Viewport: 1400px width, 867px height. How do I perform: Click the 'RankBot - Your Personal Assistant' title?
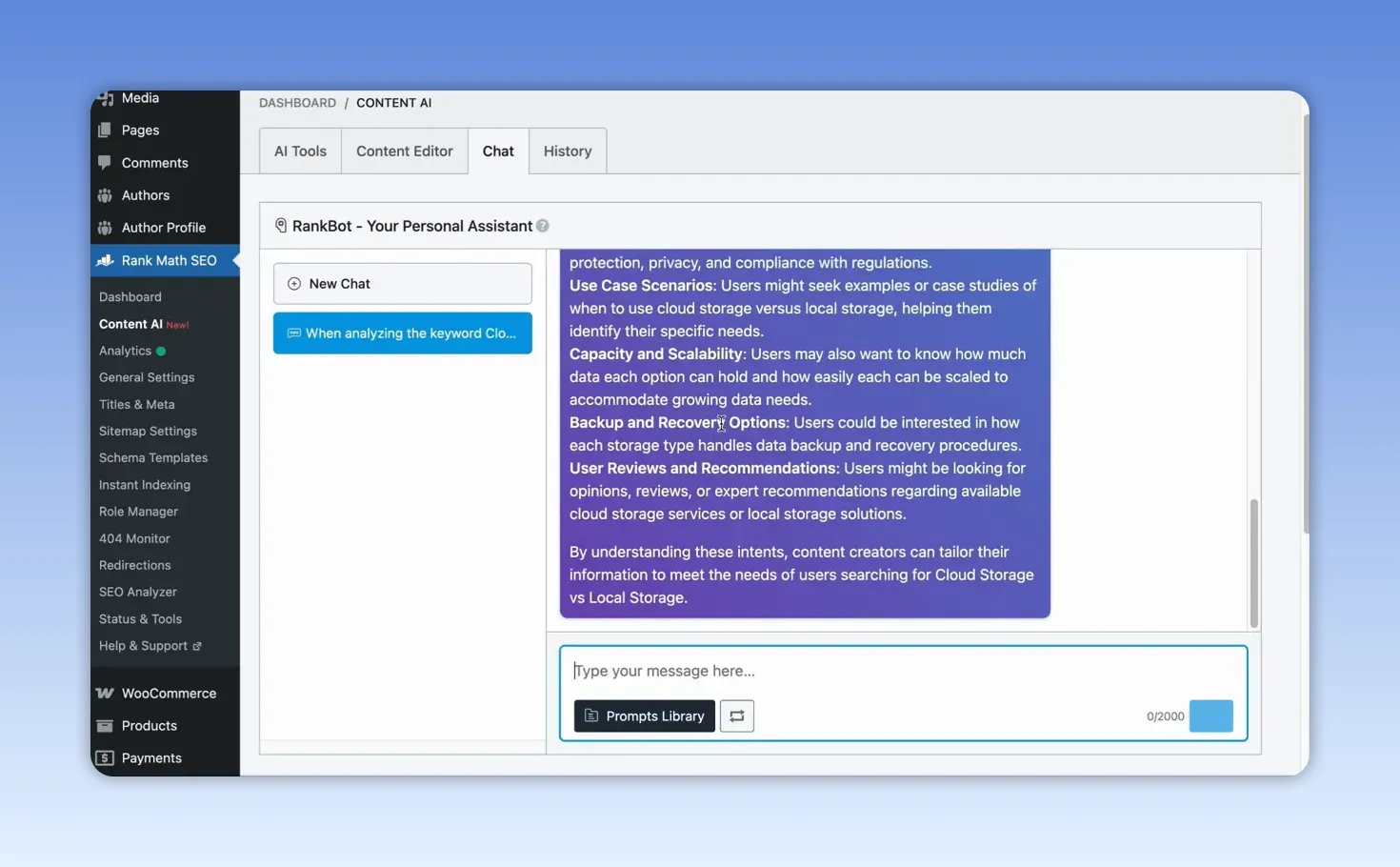(x=412, y=226)
